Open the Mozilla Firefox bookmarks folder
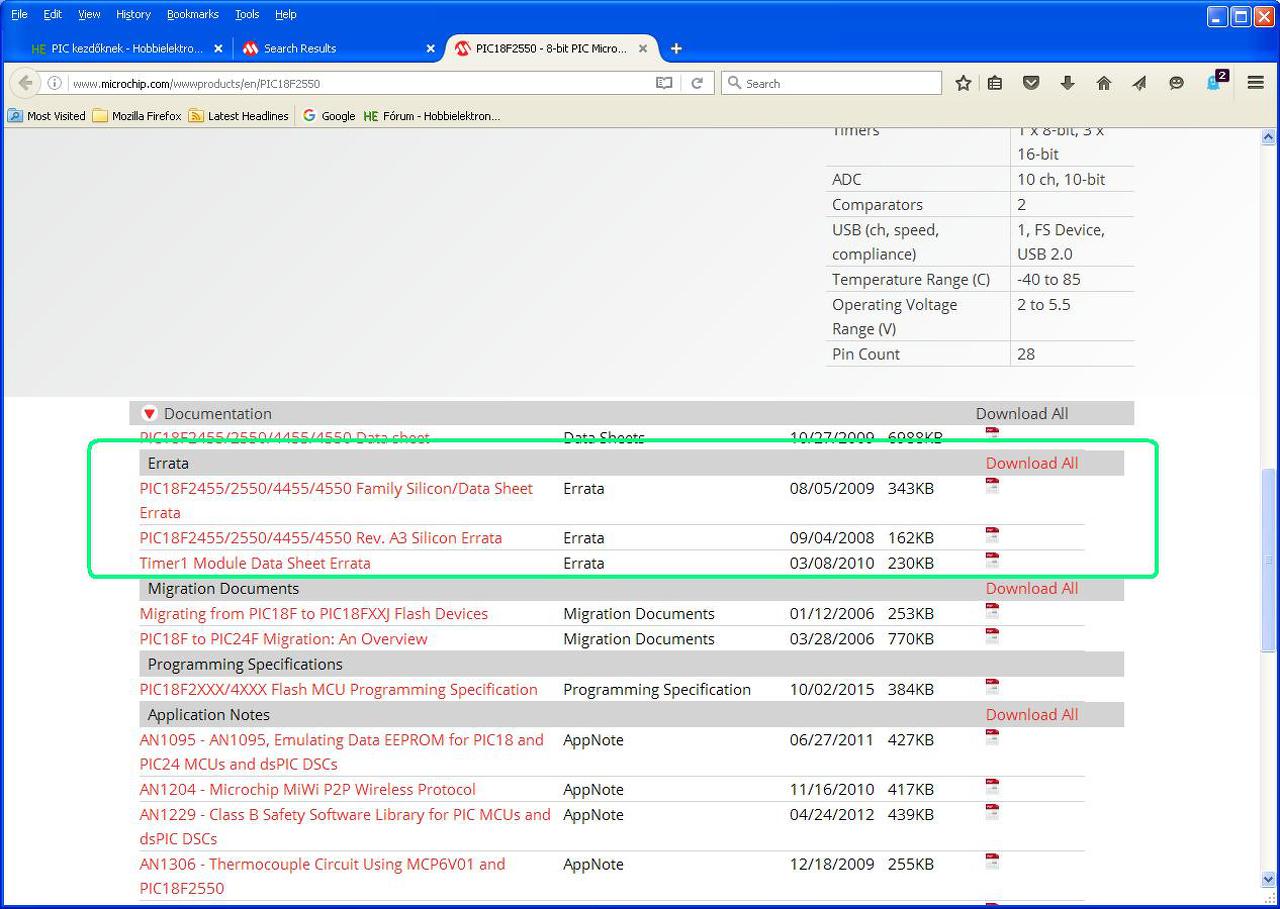The image size is (1280, 909). (x=137, y=116)
